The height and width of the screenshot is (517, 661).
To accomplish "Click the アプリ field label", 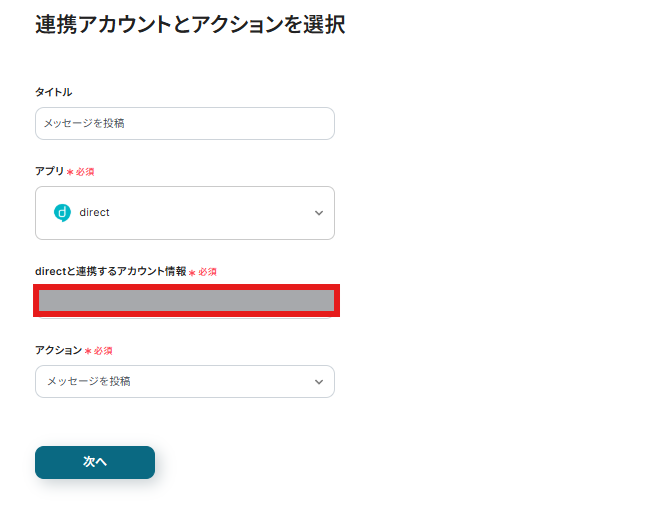I will click(49, 171).
